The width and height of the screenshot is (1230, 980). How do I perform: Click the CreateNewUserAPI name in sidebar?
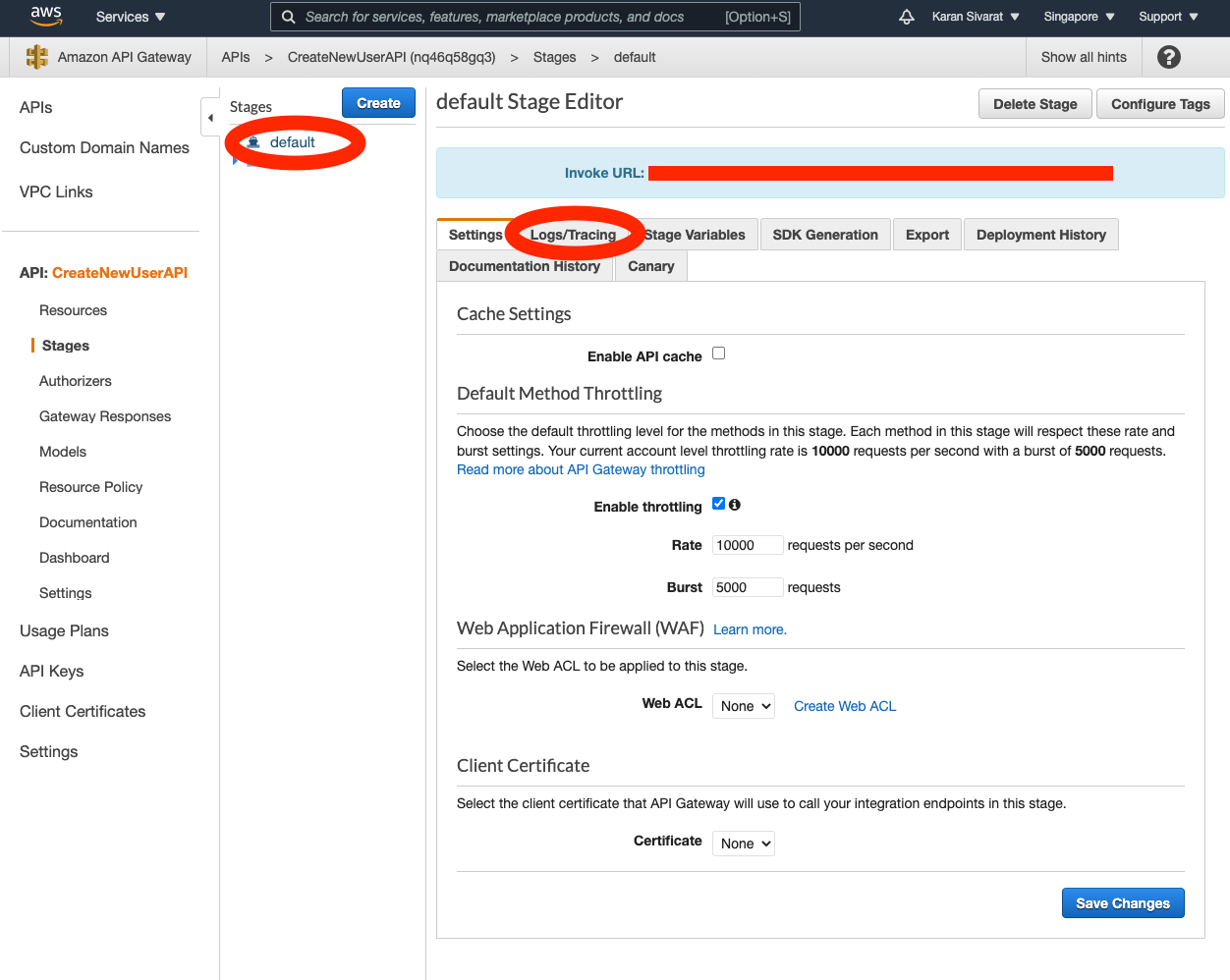point(120,273)
